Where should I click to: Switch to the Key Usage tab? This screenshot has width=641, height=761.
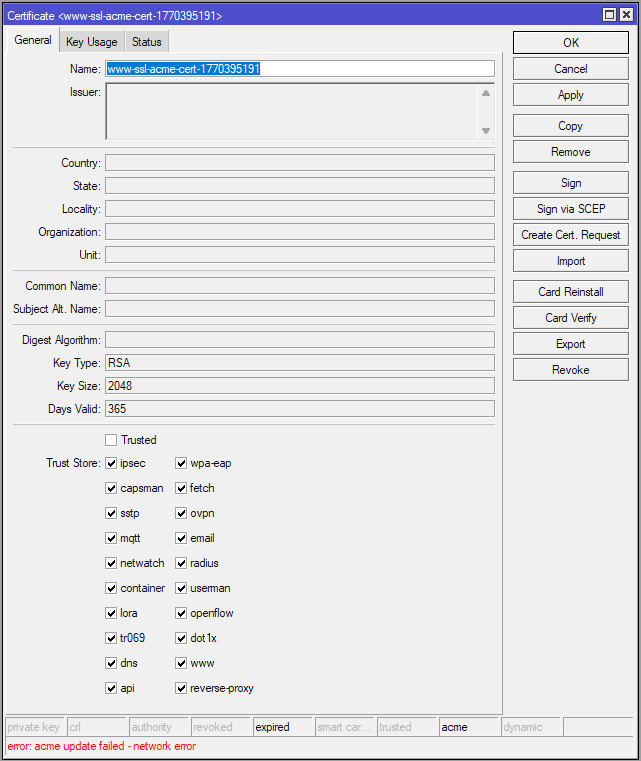pyautogui.click(x=91, y=42)
